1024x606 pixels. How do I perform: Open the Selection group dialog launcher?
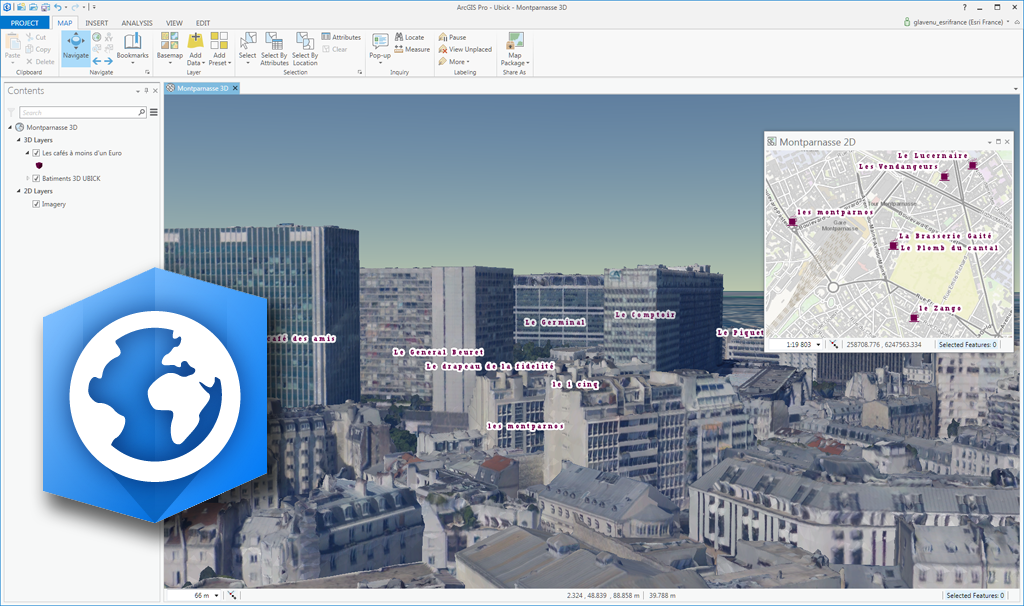point(360,72)
